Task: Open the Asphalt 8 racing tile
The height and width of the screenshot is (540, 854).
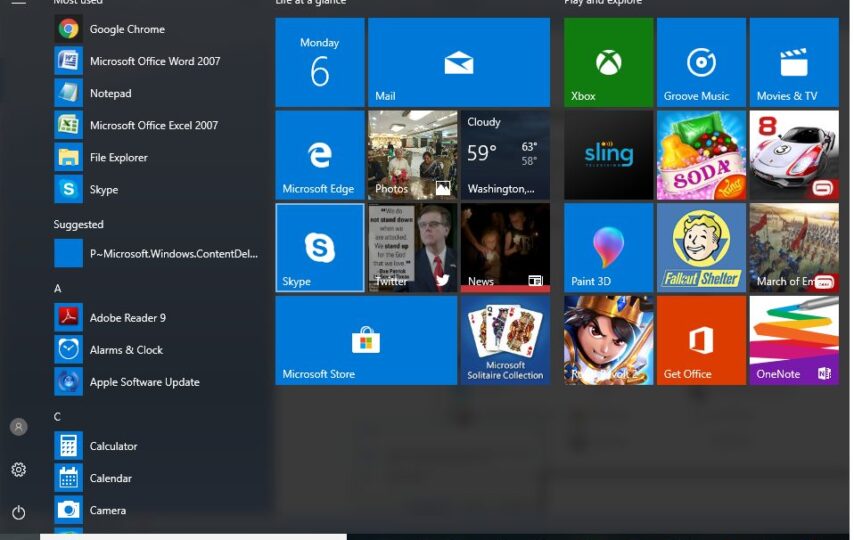Action: pyautogui.click(x=794, y=155)
